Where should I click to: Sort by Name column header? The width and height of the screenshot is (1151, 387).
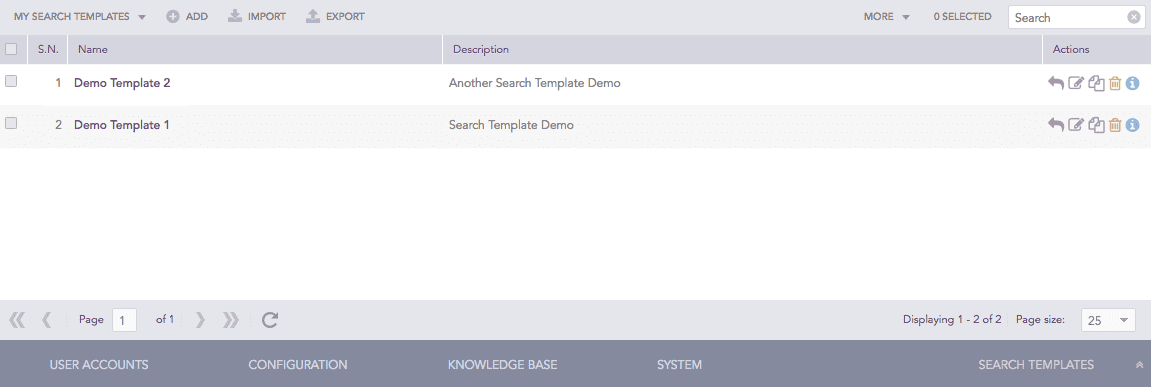click(255, 49)
